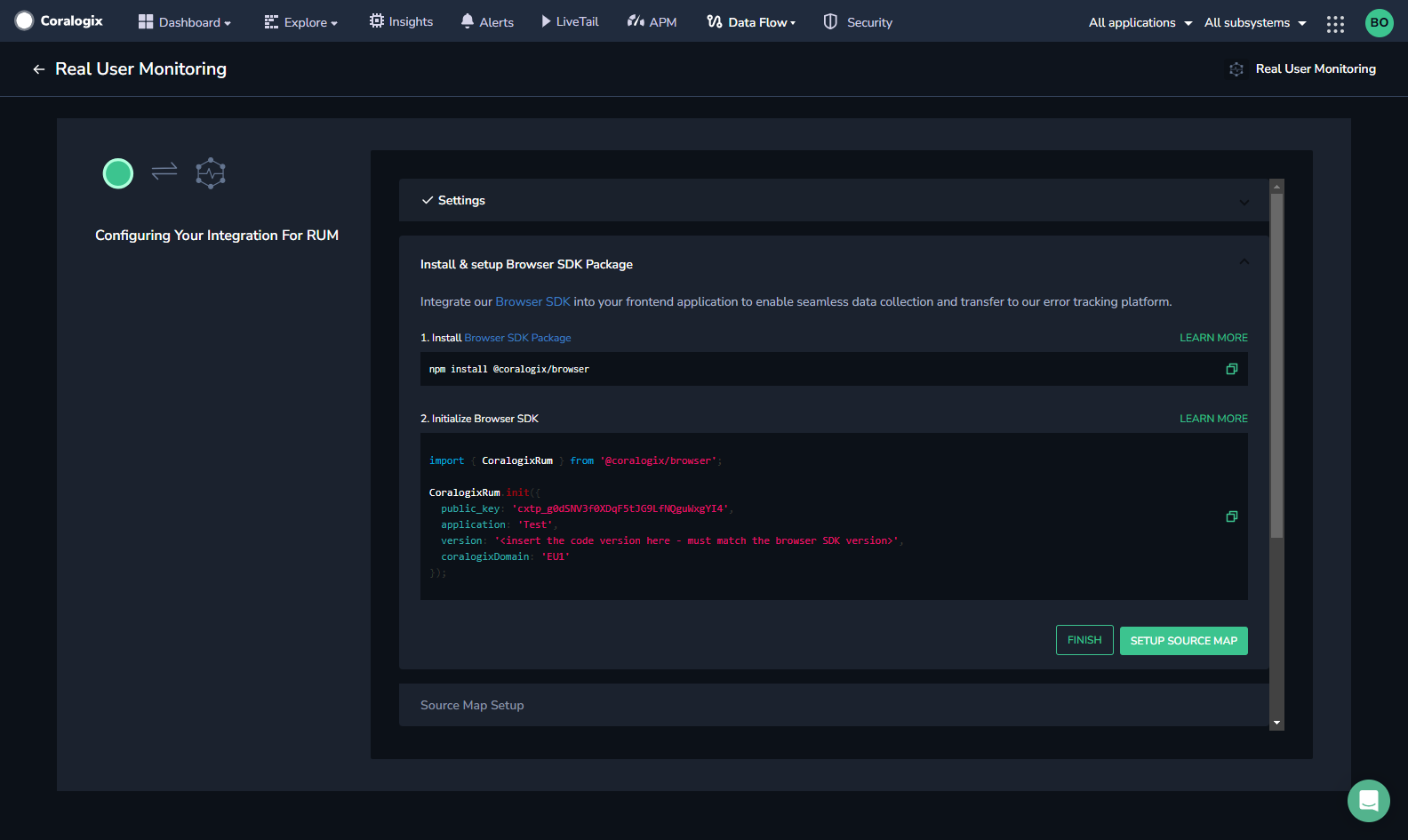Click the Security shield icon
The width and height of the screenshot is (1408, 840).
[x=830, y=21]
